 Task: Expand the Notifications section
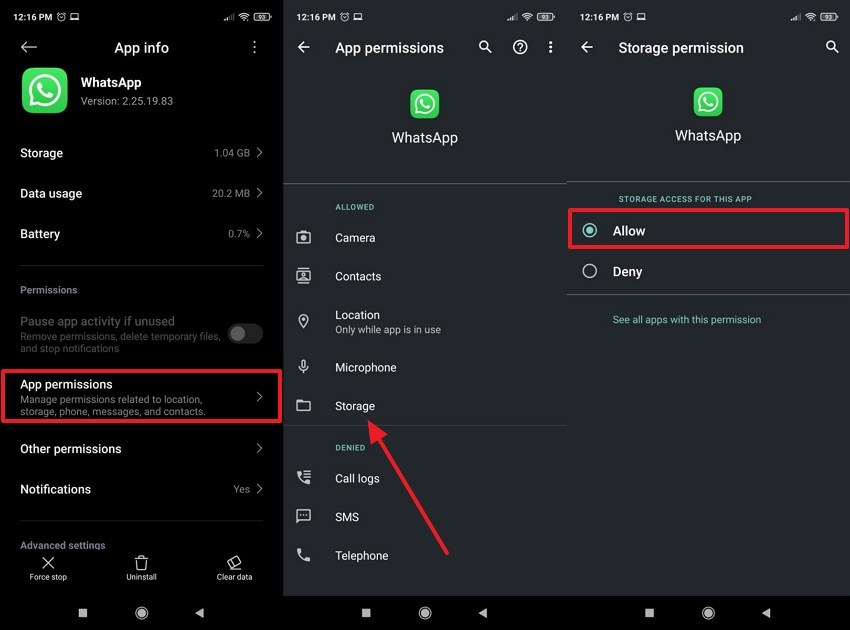point(141,489)
